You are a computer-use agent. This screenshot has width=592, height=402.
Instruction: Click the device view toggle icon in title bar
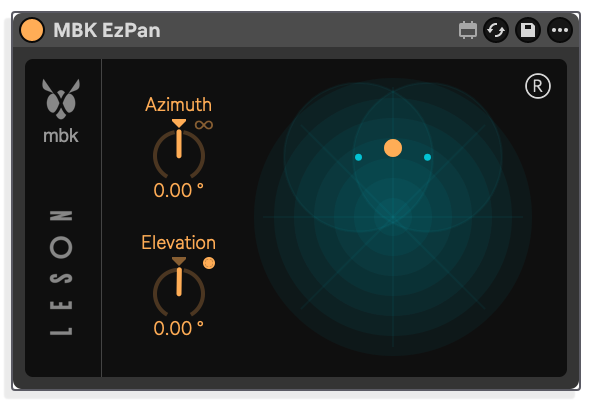pos(468,30)
